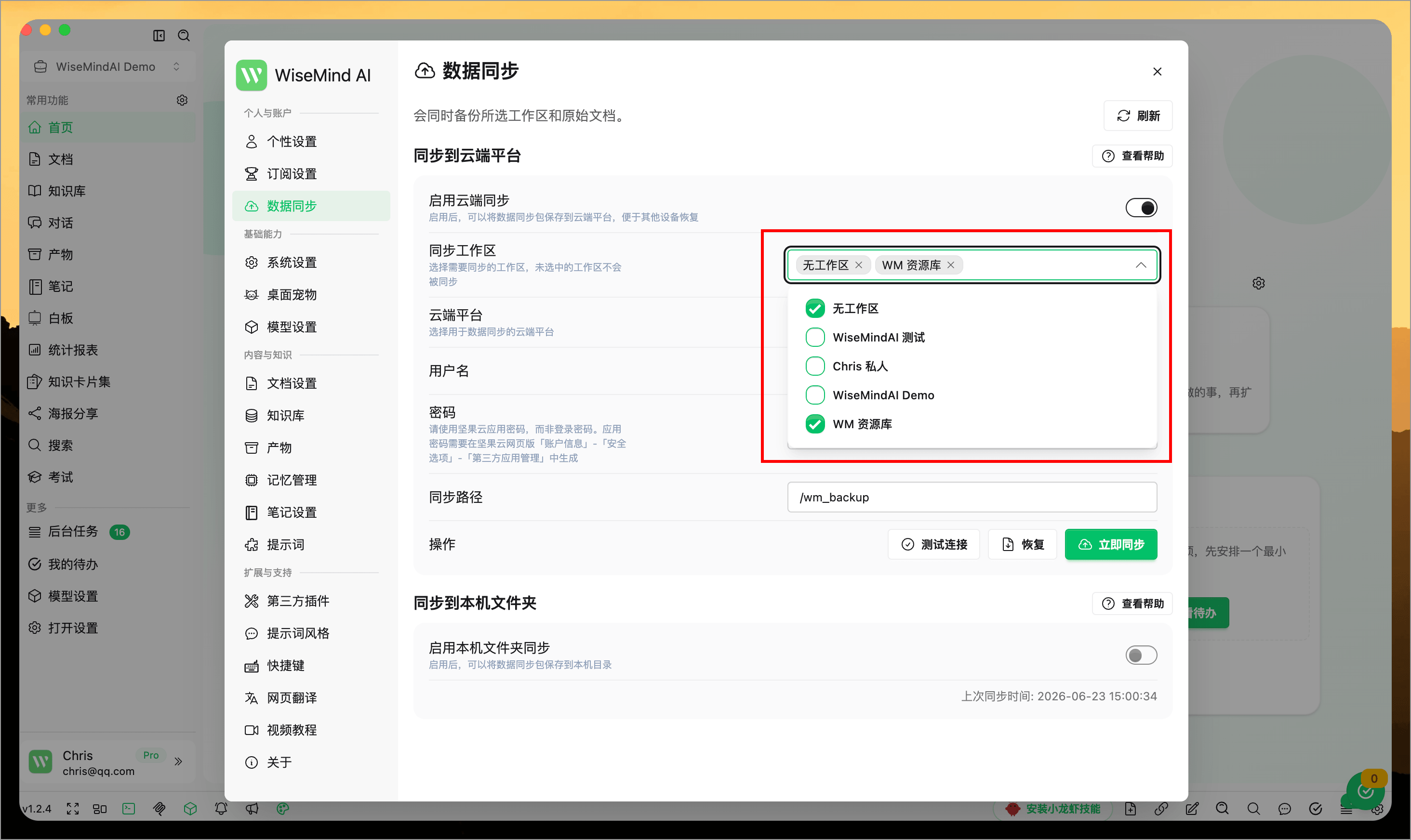Open the green palette theme icon
1411x840 pixels.
tap(282, 809)
